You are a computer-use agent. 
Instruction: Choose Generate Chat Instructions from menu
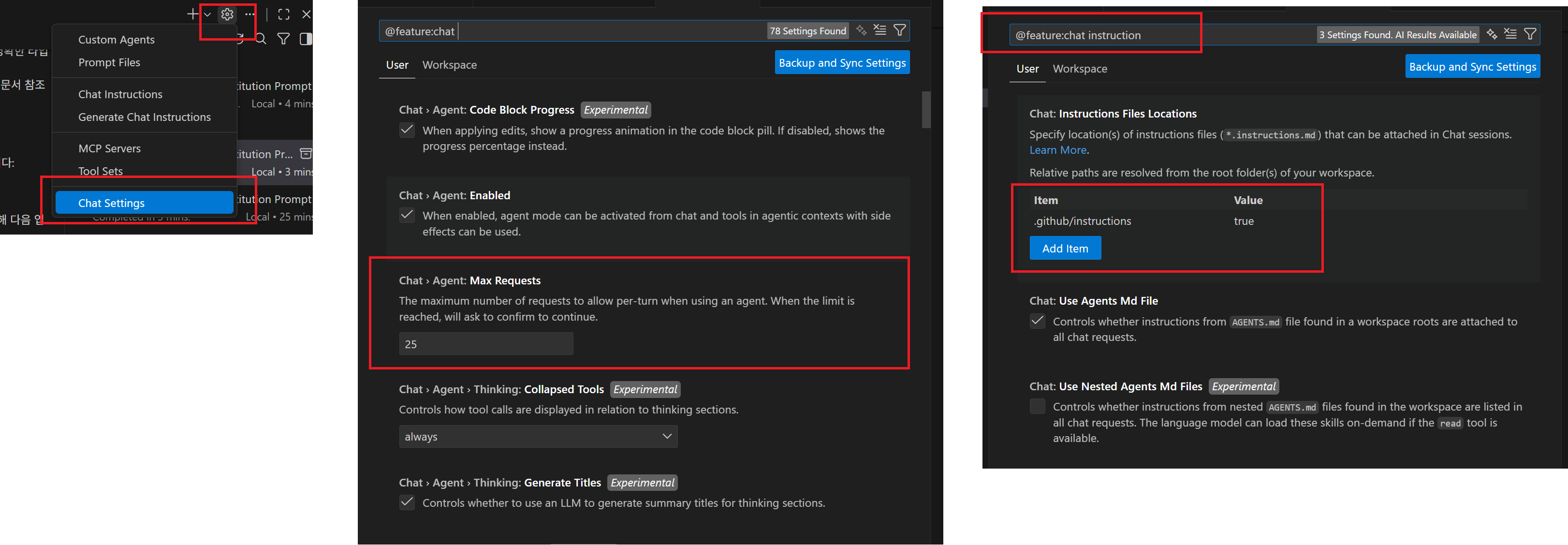(144, 117)
